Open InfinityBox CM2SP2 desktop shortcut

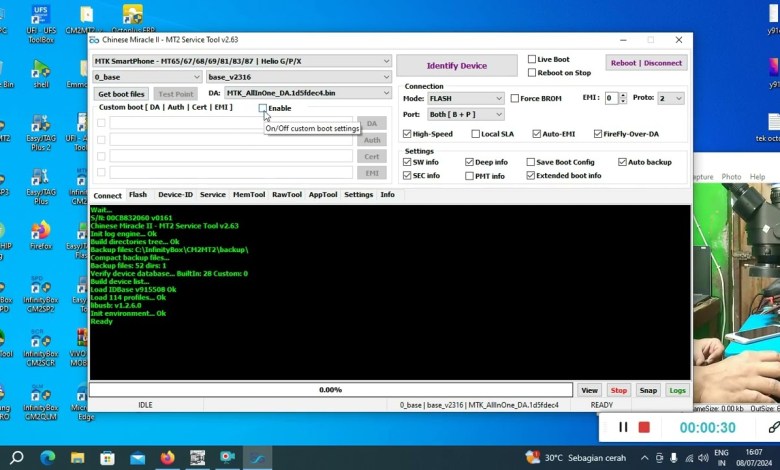point(41,295)
